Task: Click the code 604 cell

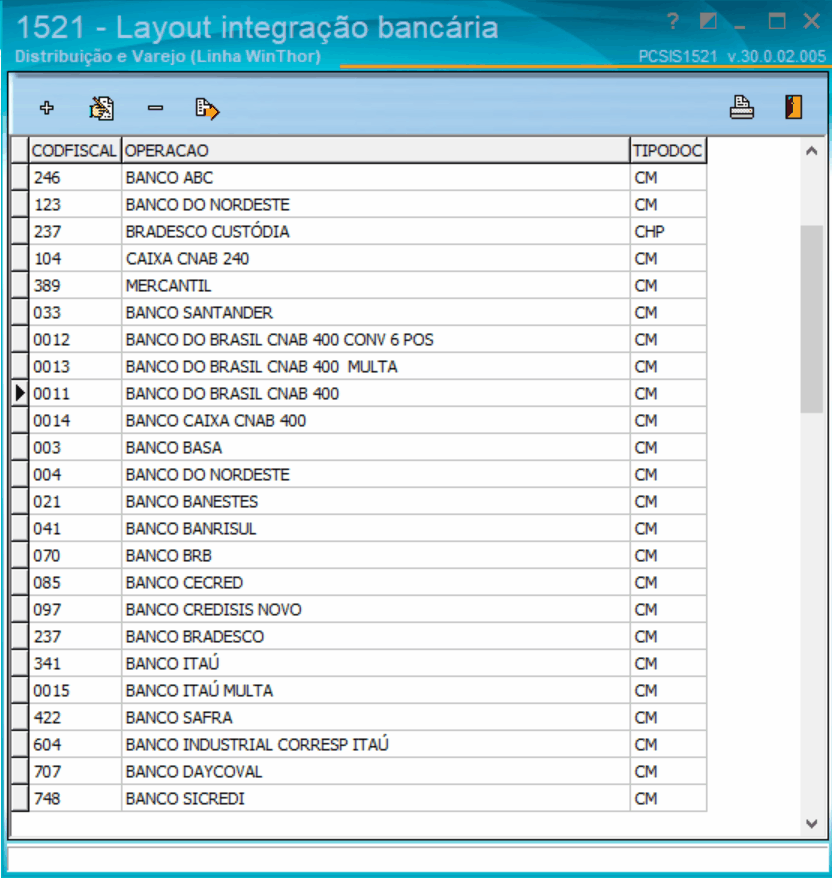Action: tap(75, 744)
